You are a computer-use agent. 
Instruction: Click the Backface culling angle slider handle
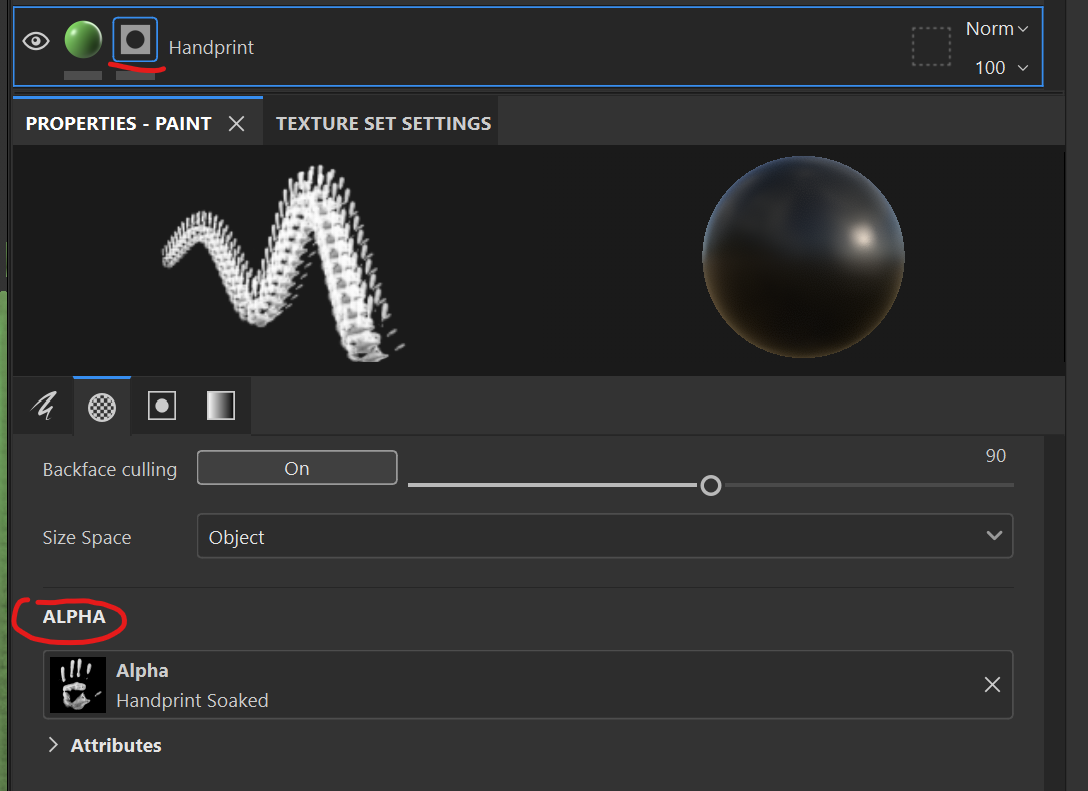[x=711, y=486]
